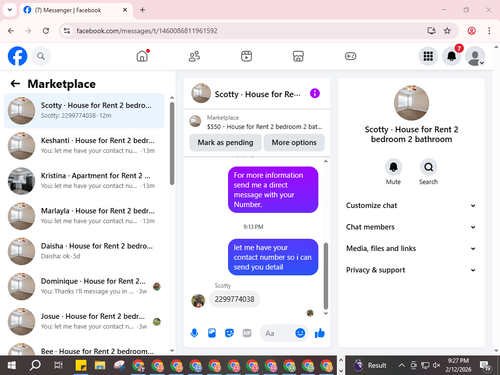The image size is (500, 375).
Task: Choose a GIF with the GIF icon
Action: [x=247, y=333]
